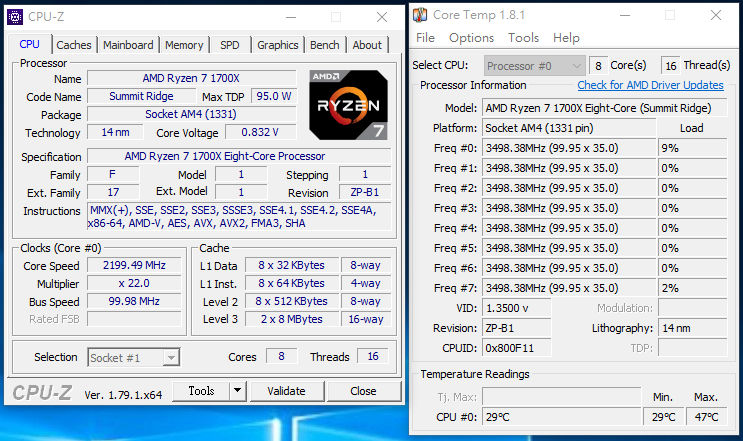The height and width of the screenshot is (441, 743).
Task: Open the Tools menu in Core Temp
Action: [523, 38]
